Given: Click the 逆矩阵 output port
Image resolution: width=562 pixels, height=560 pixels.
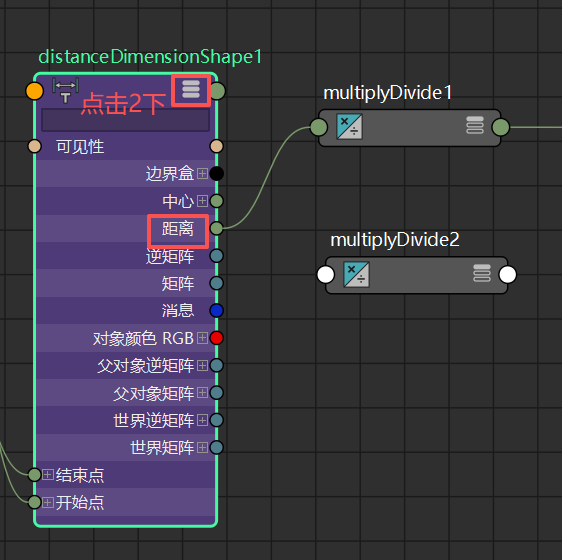Looking at the screenshot, I should (216, 256).
